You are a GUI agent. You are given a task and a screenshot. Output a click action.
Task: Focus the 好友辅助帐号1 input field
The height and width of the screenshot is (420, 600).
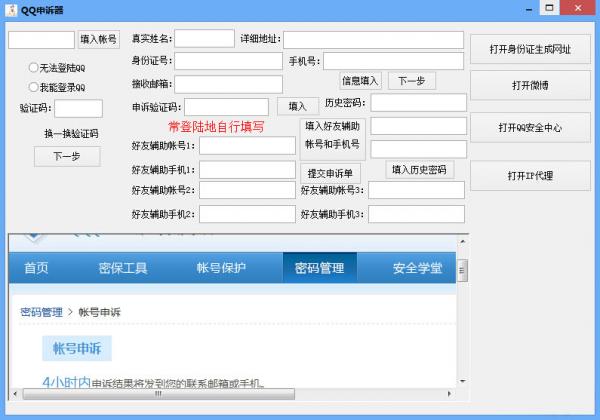pyautogui.click(x=247, y=146)
